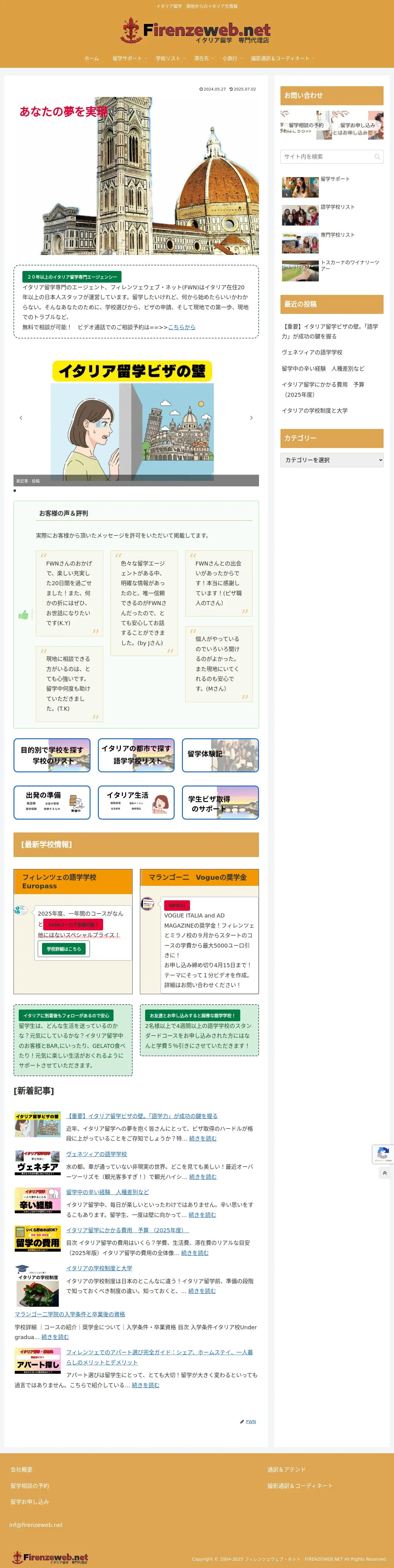This screenshot has width=394, height=1568.
Task: Click 続きを読む for イタリアの学校制度と大学
Action: [202, 1290]
